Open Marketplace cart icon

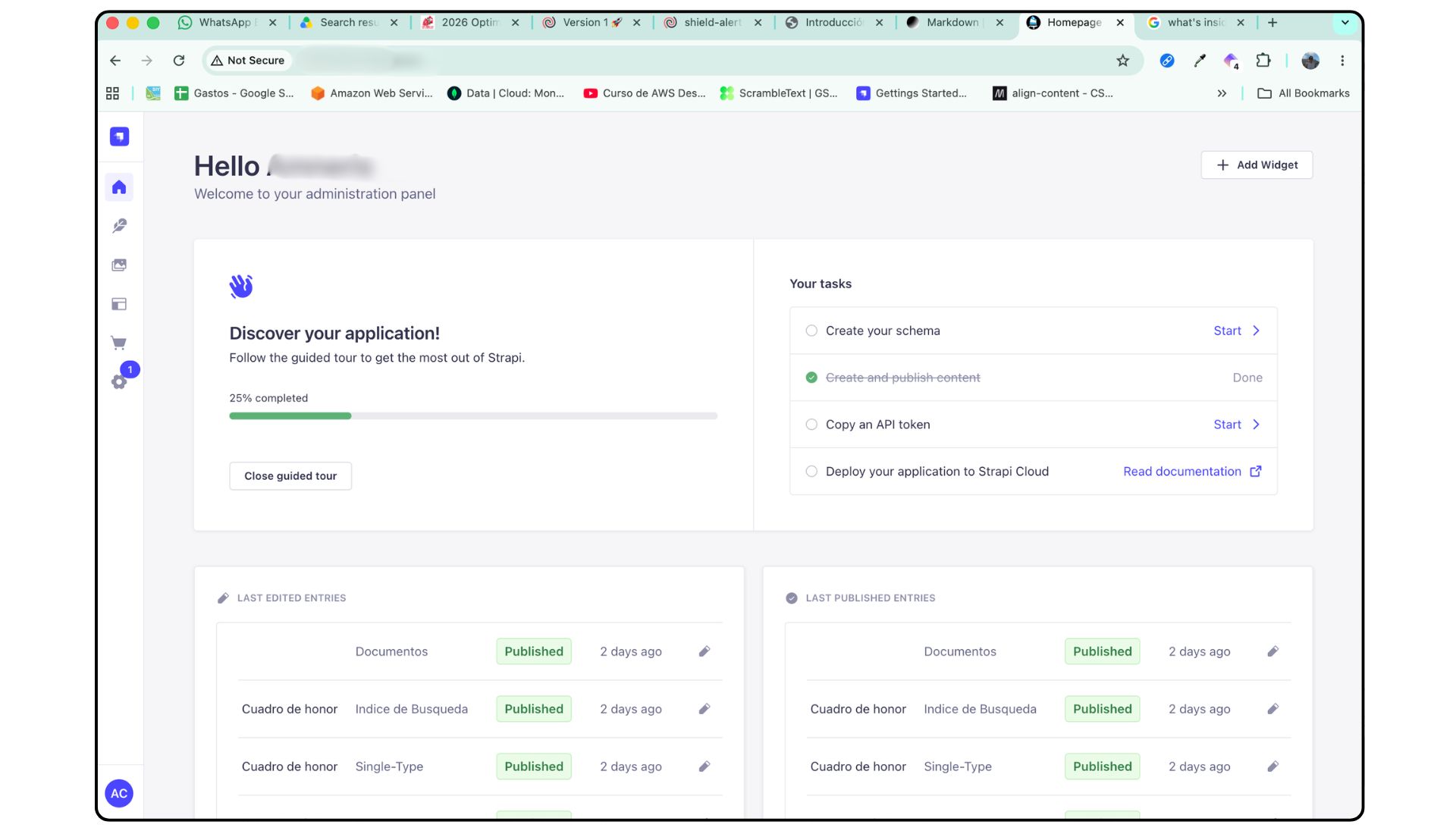point(119,343)
